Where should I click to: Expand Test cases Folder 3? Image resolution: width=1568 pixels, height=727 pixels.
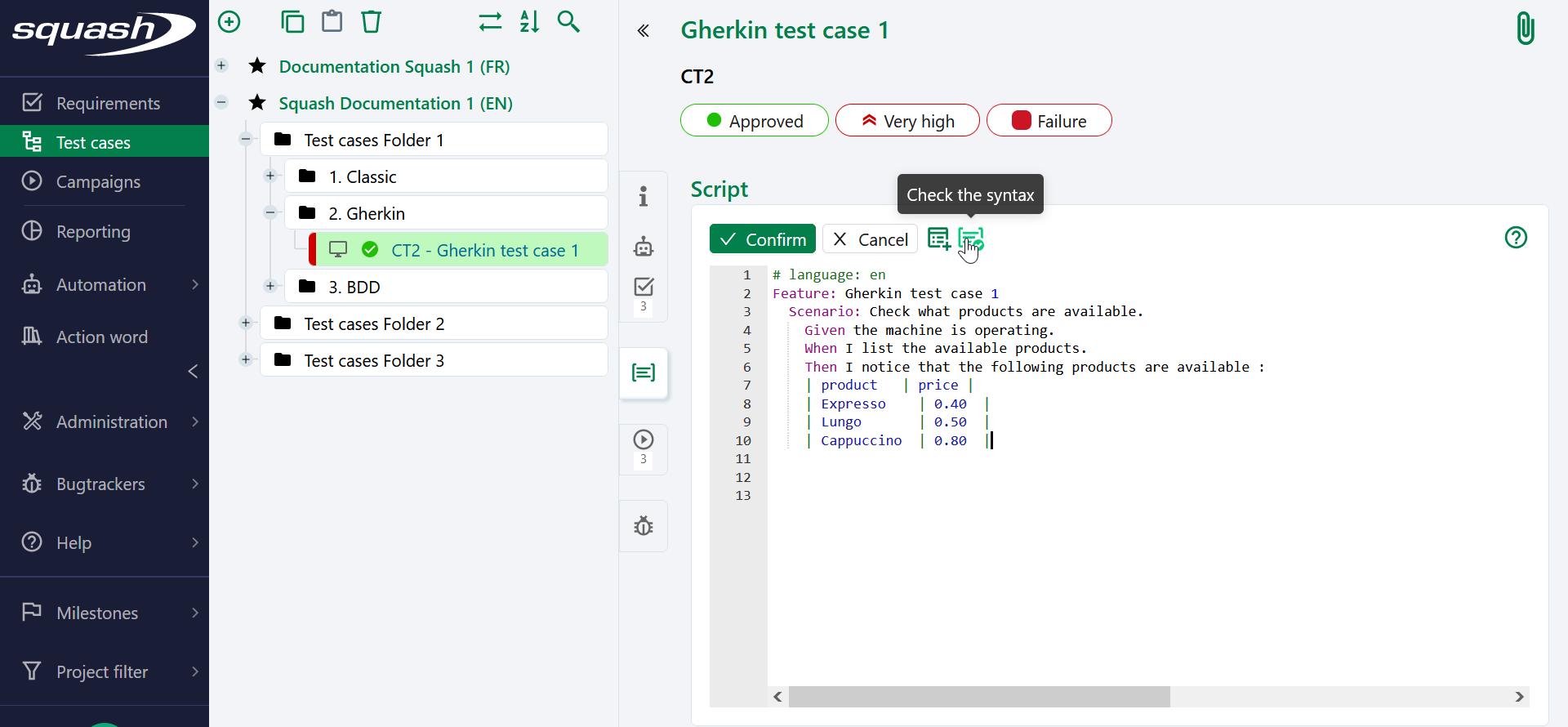(x=246, y=360)
